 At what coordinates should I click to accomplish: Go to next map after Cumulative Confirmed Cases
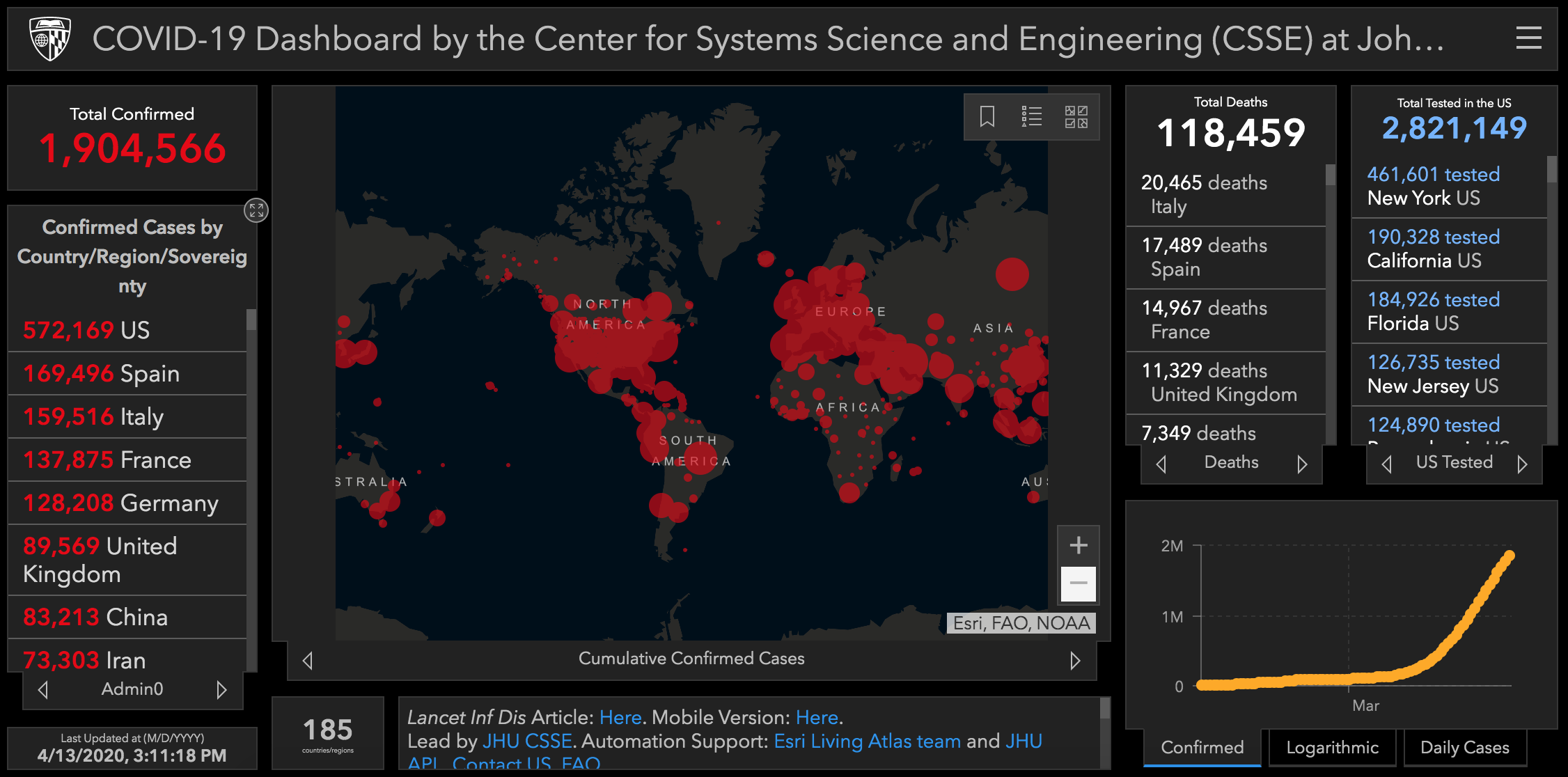click(1075, 660)
